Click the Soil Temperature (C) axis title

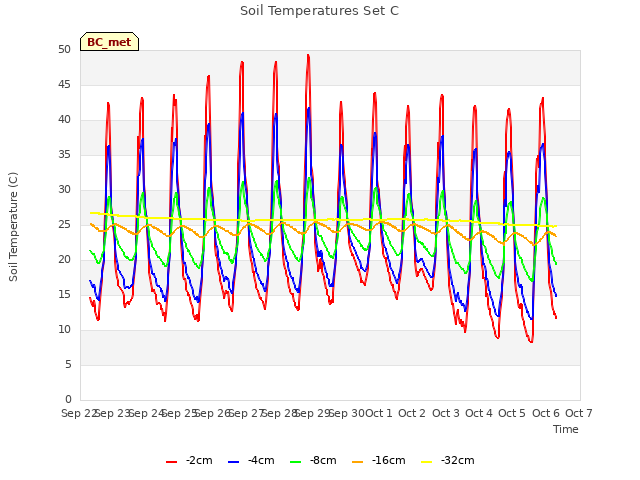pyautogui.click(x=13, y=227)
